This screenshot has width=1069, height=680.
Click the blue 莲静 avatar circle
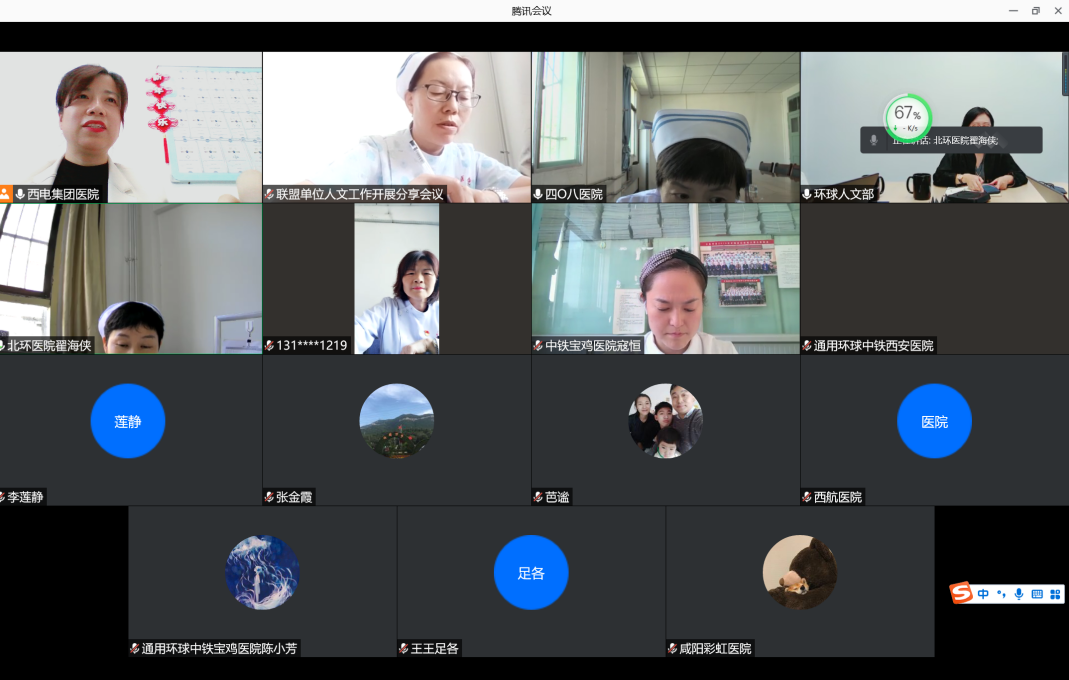click(128, 421)
